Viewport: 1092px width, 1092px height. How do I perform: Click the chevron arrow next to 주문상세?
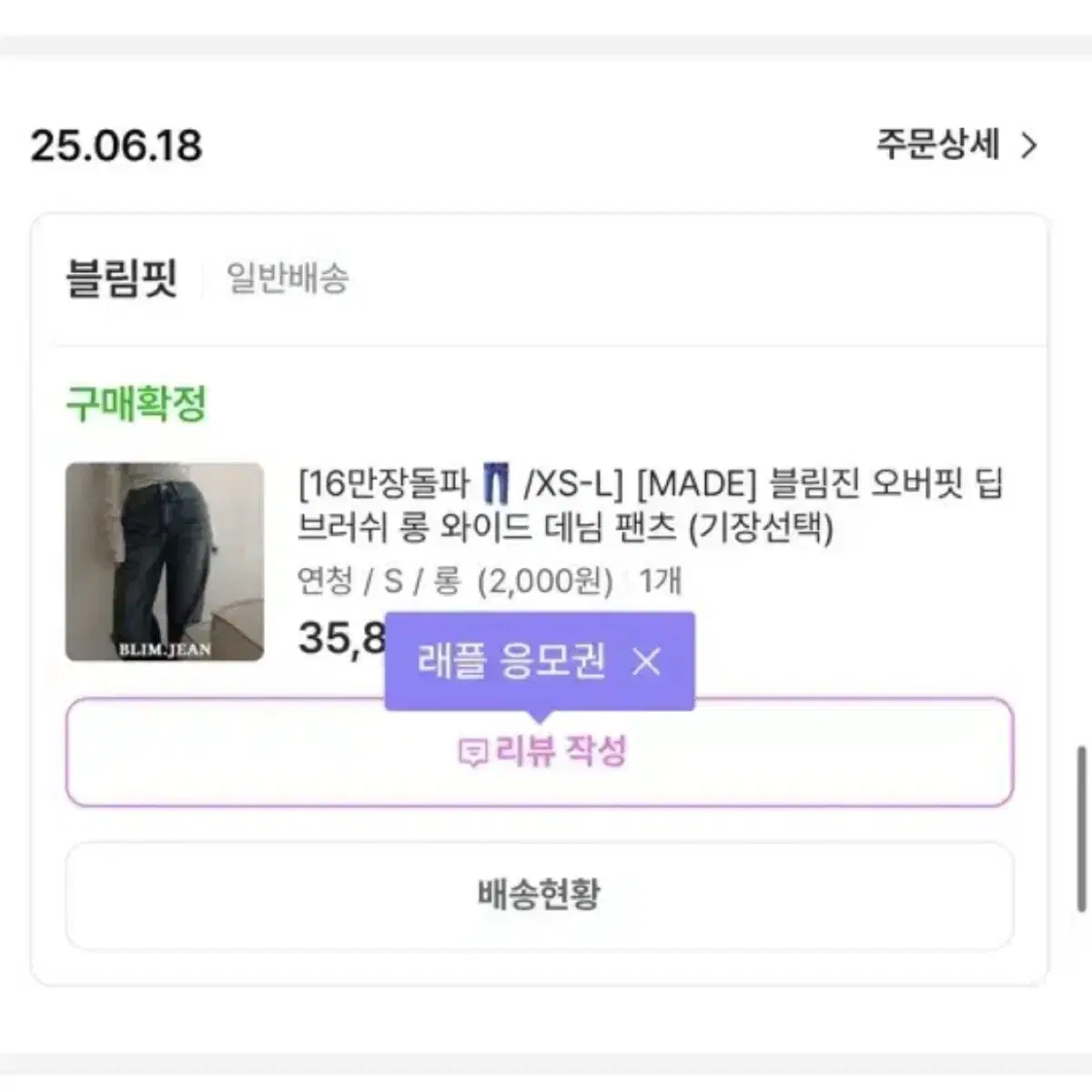pyautogui.click(x=1031, y=144)
